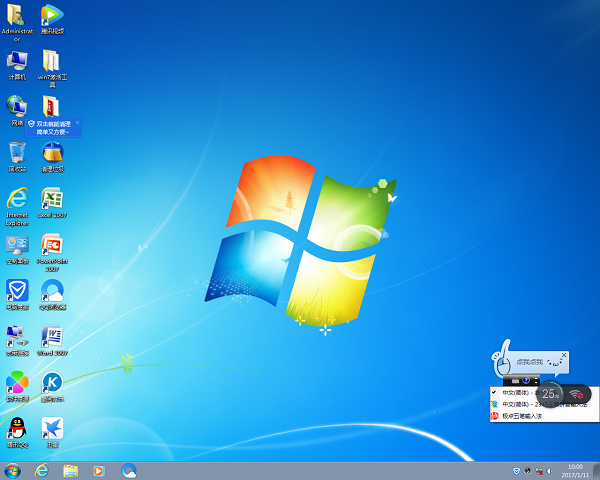Open Windows Explorer from the taskbar
The width and height of the screenshot is (600, 480).
click(x=71, y=470)
